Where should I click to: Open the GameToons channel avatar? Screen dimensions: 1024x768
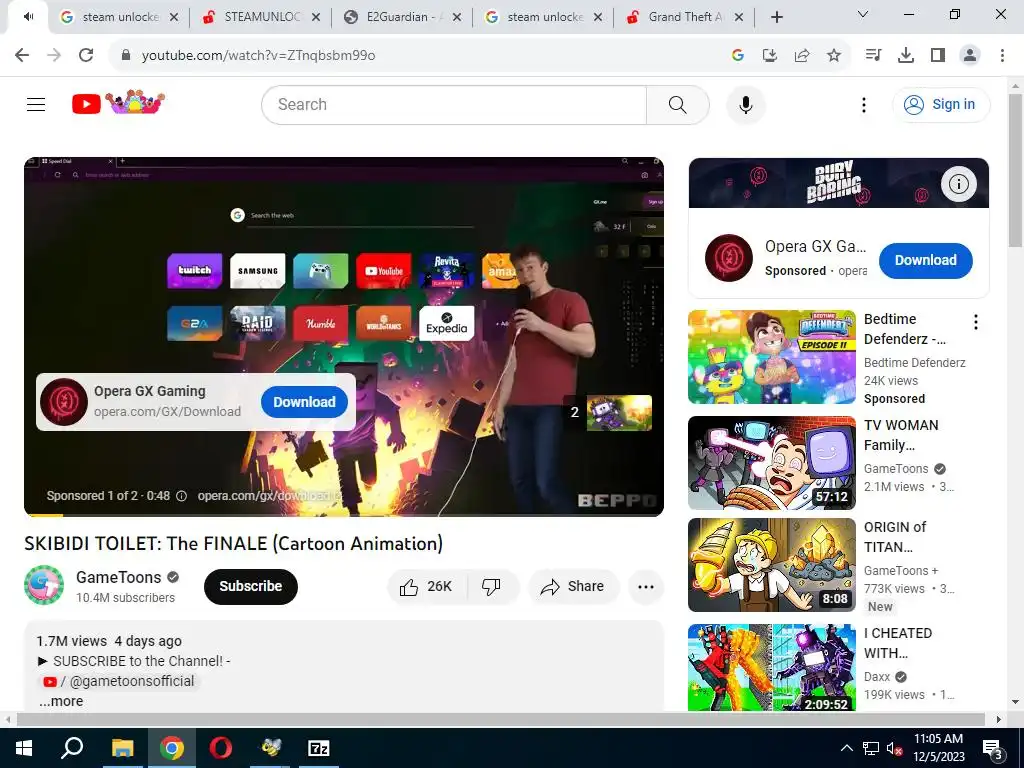(44, 585)
